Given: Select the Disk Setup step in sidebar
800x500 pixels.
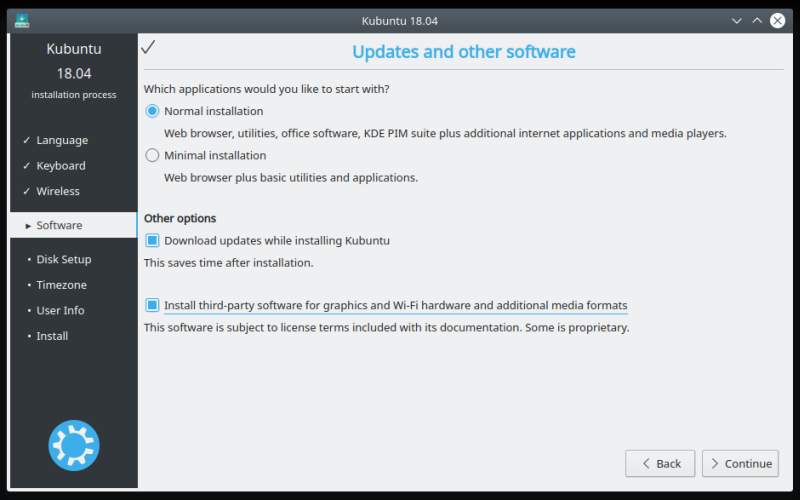Looking at the screenshot, I should [64, 259].
